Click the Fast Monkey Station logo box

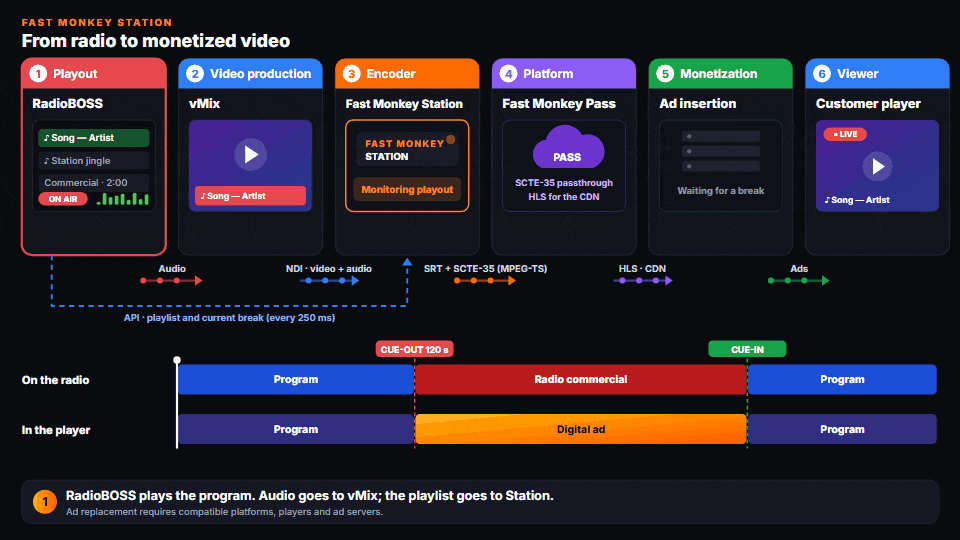[407, 149]
